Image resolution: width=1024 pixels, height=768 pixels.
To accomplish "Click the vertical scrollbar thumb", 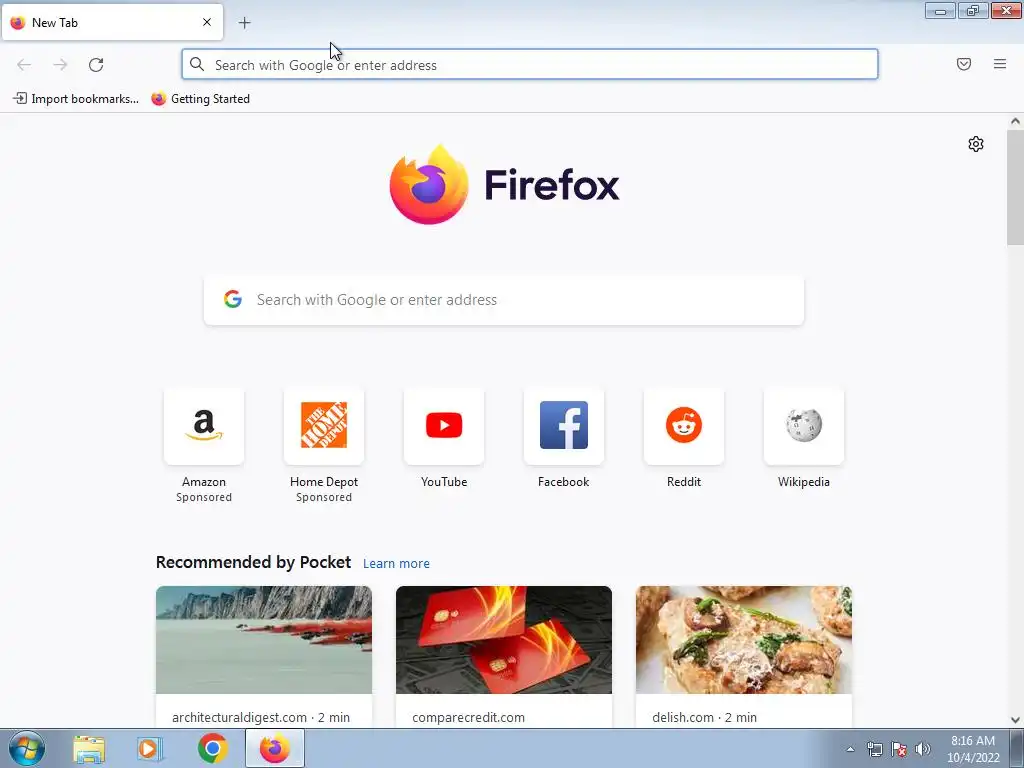I will [x=1015, y=187].
